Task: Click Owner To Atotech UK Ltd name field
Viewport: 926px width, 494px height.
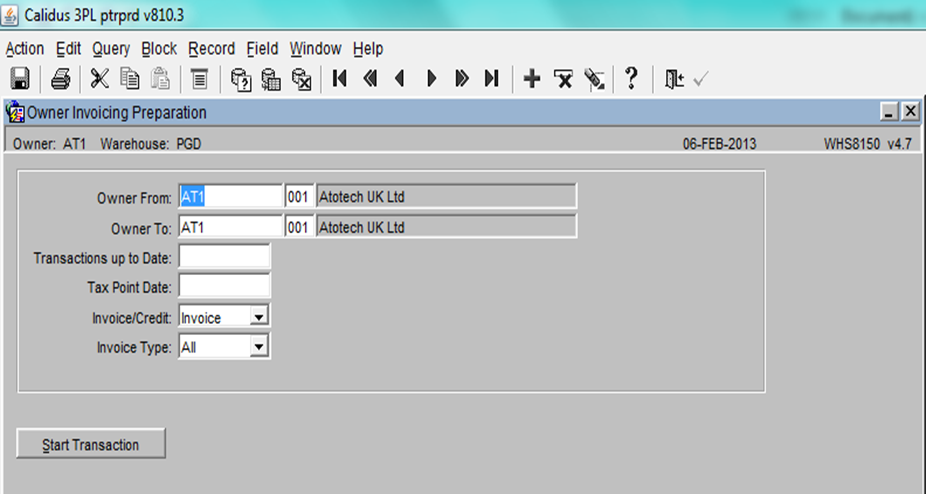Action: tap(446, 227)
